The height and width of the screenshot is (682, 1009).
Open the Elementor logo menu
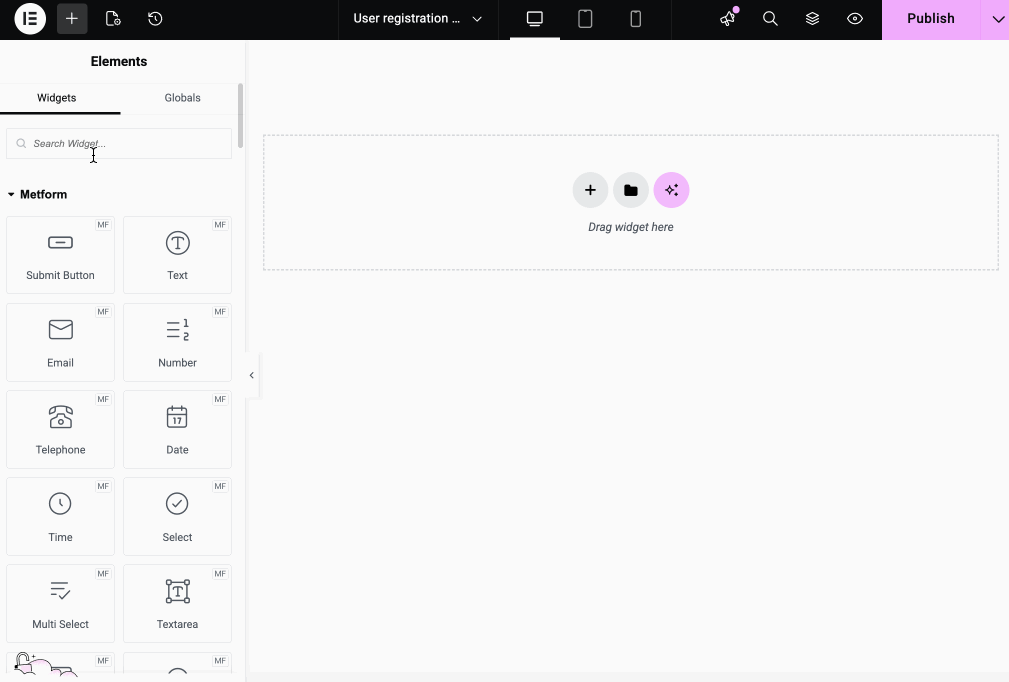(29, 19)
